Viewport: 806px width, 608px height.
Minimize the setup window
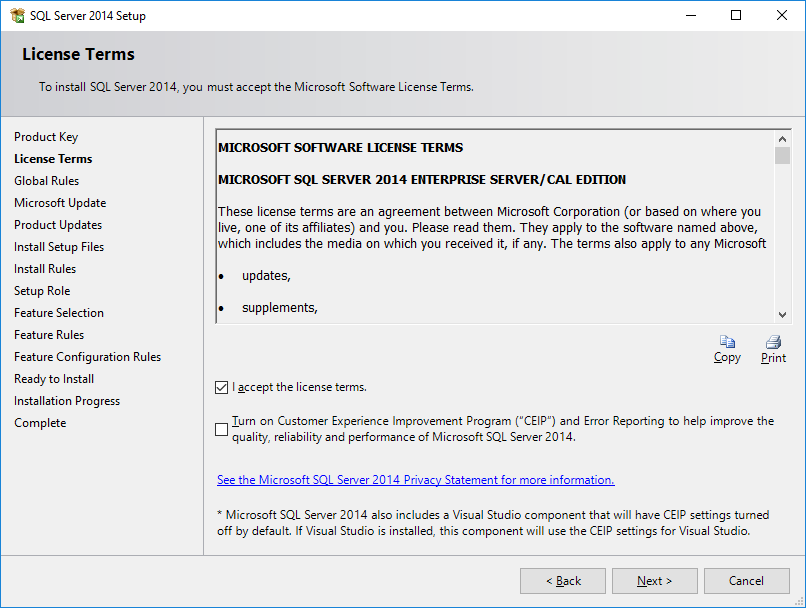point(691,15)
